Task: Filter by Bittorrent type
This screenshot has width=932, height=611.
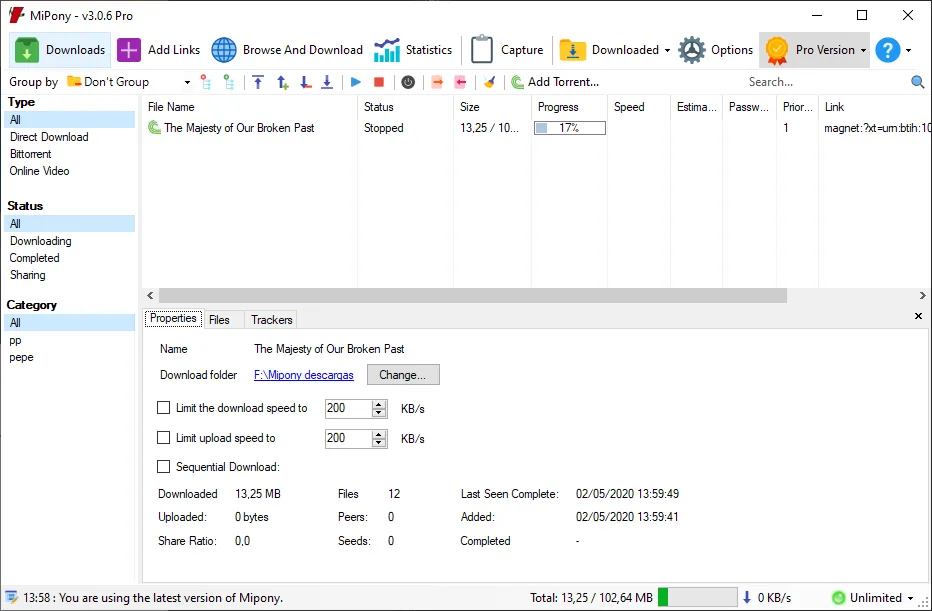Action: coord(31,154)
